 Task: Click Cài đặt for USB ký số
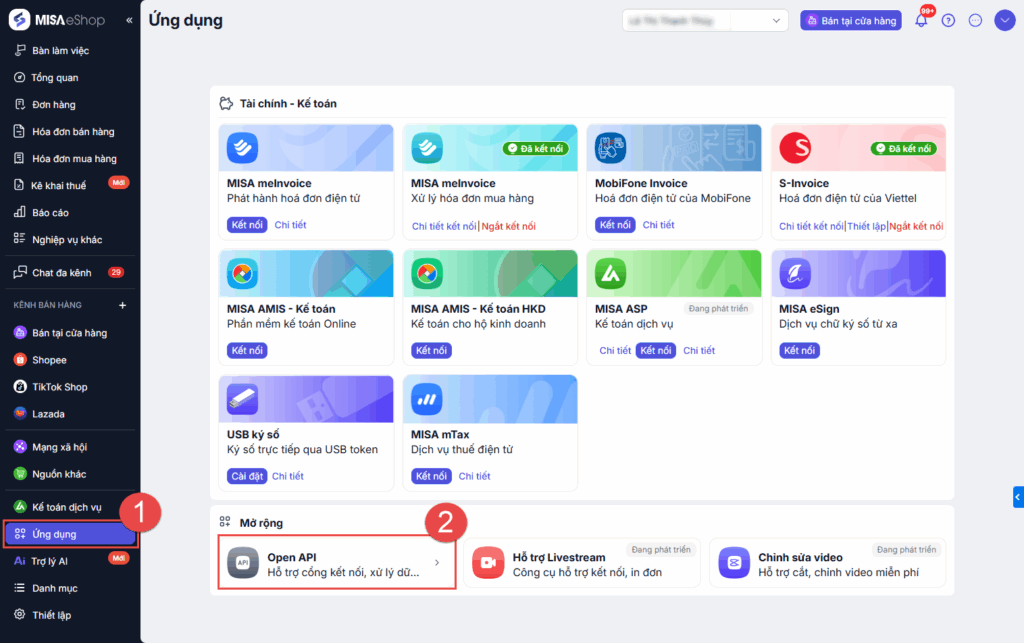click(x=248, y=476)
